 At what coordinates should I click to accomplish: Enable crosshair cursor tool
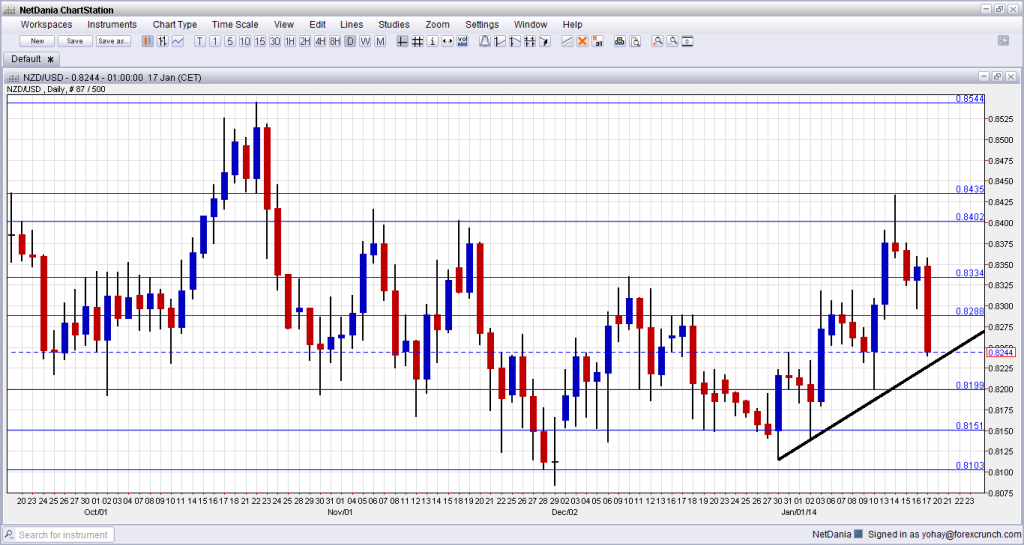coord(402,41)
